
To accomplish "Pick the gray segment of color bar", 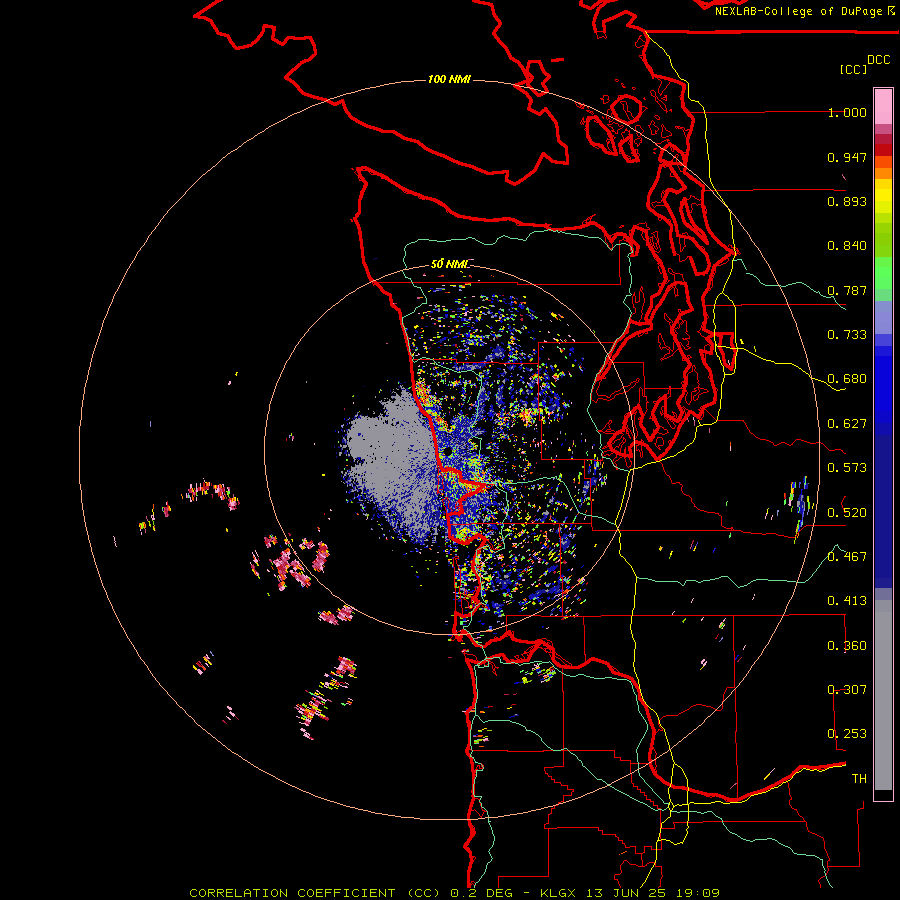I will pyautogui.click(x=883, y=695).
